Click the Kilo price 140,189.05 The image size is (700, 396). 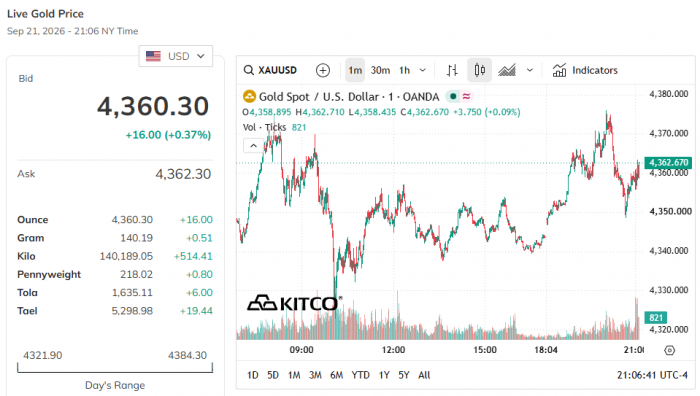pyautogui.click(x=126, y=256)
